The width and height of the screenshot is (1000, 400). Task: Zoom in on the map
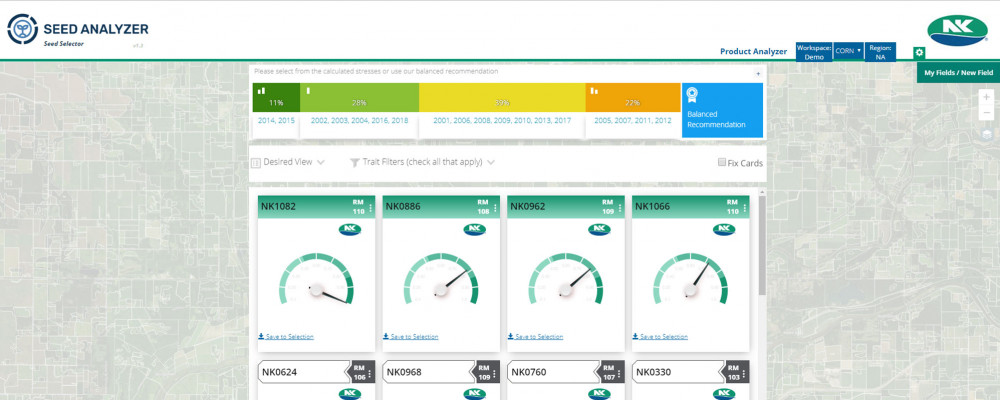coord(987,97)
